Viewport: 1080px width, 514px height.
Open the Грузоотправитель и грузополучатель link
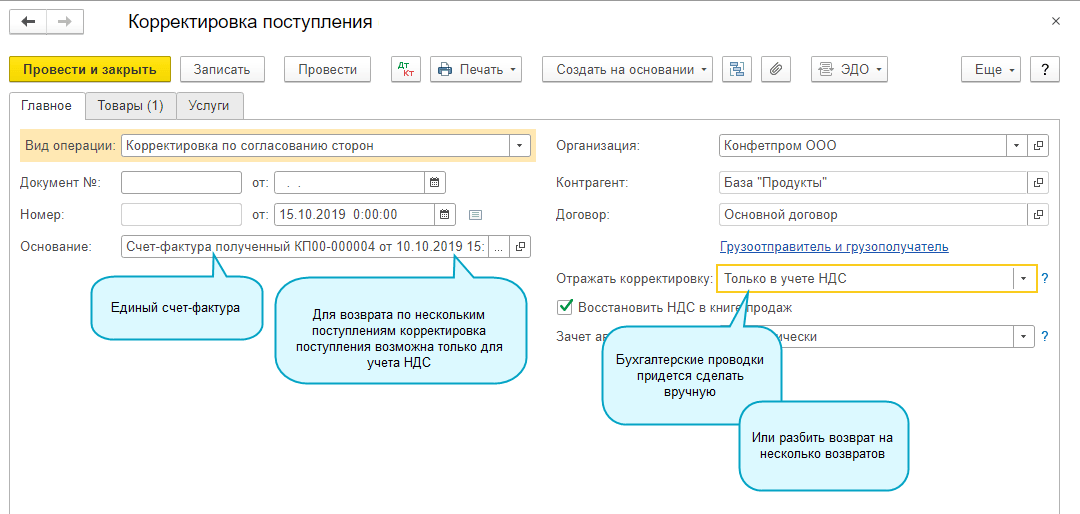click(834, 247)
